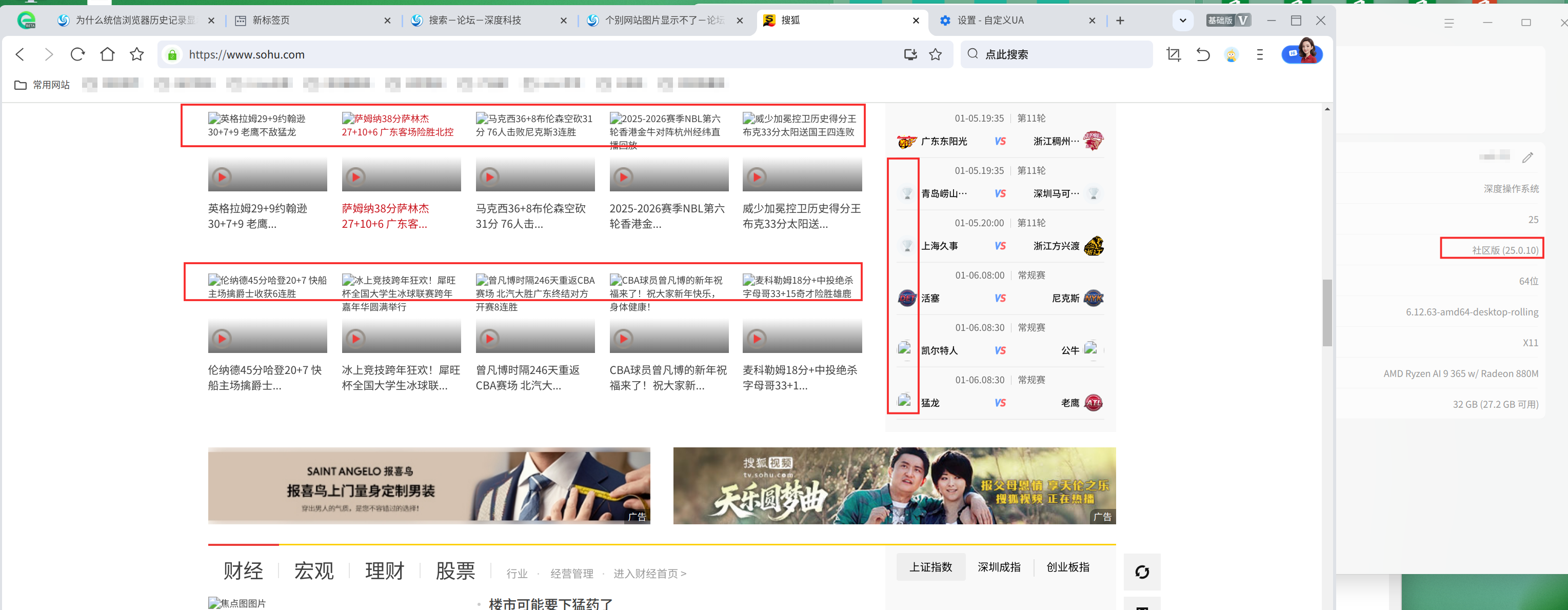1568x610 pixels.
Task: Open a new tab with the plus button
Action: 1120,21
